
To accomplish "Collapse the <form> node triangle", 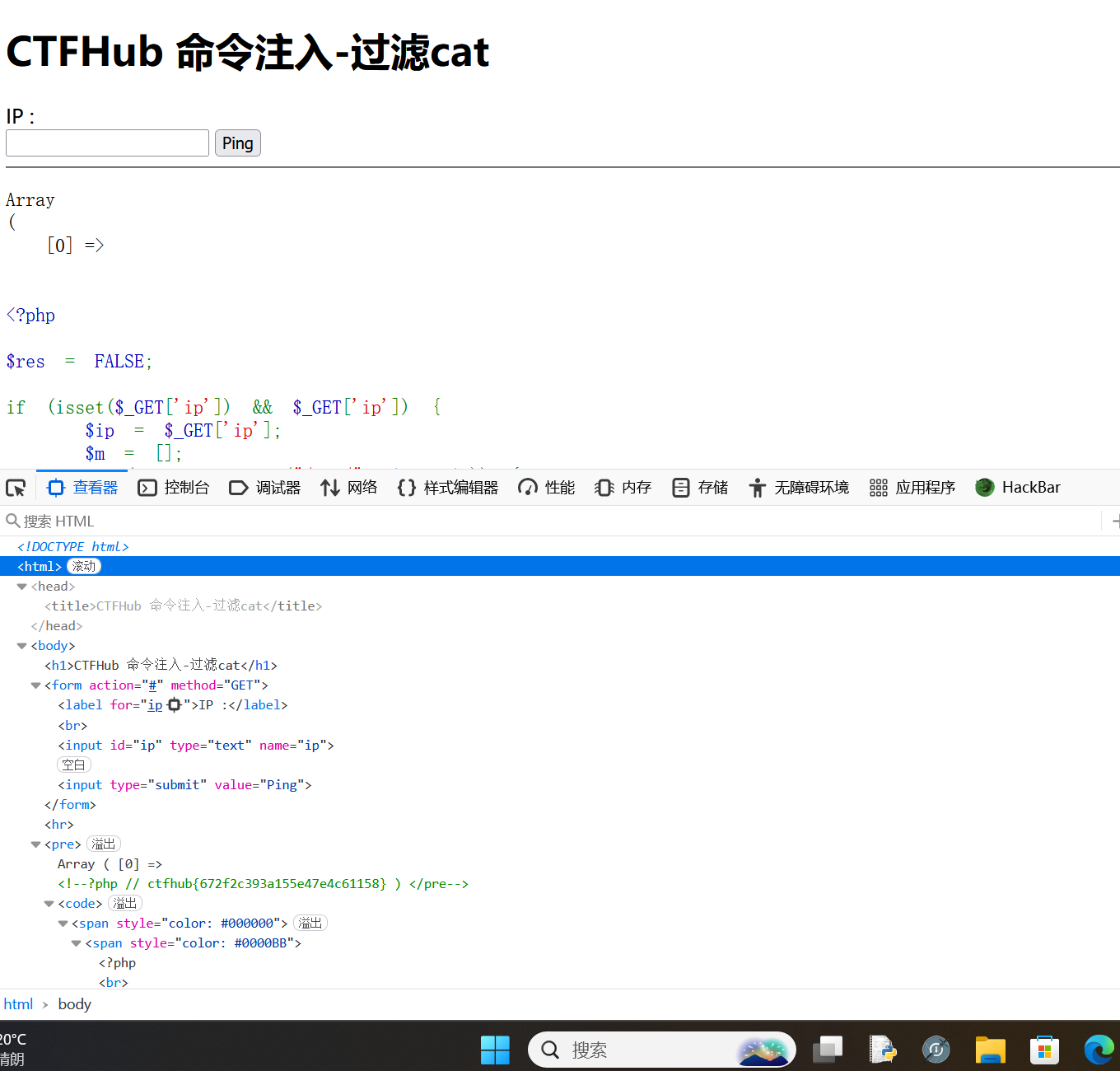I will (35, 685).
